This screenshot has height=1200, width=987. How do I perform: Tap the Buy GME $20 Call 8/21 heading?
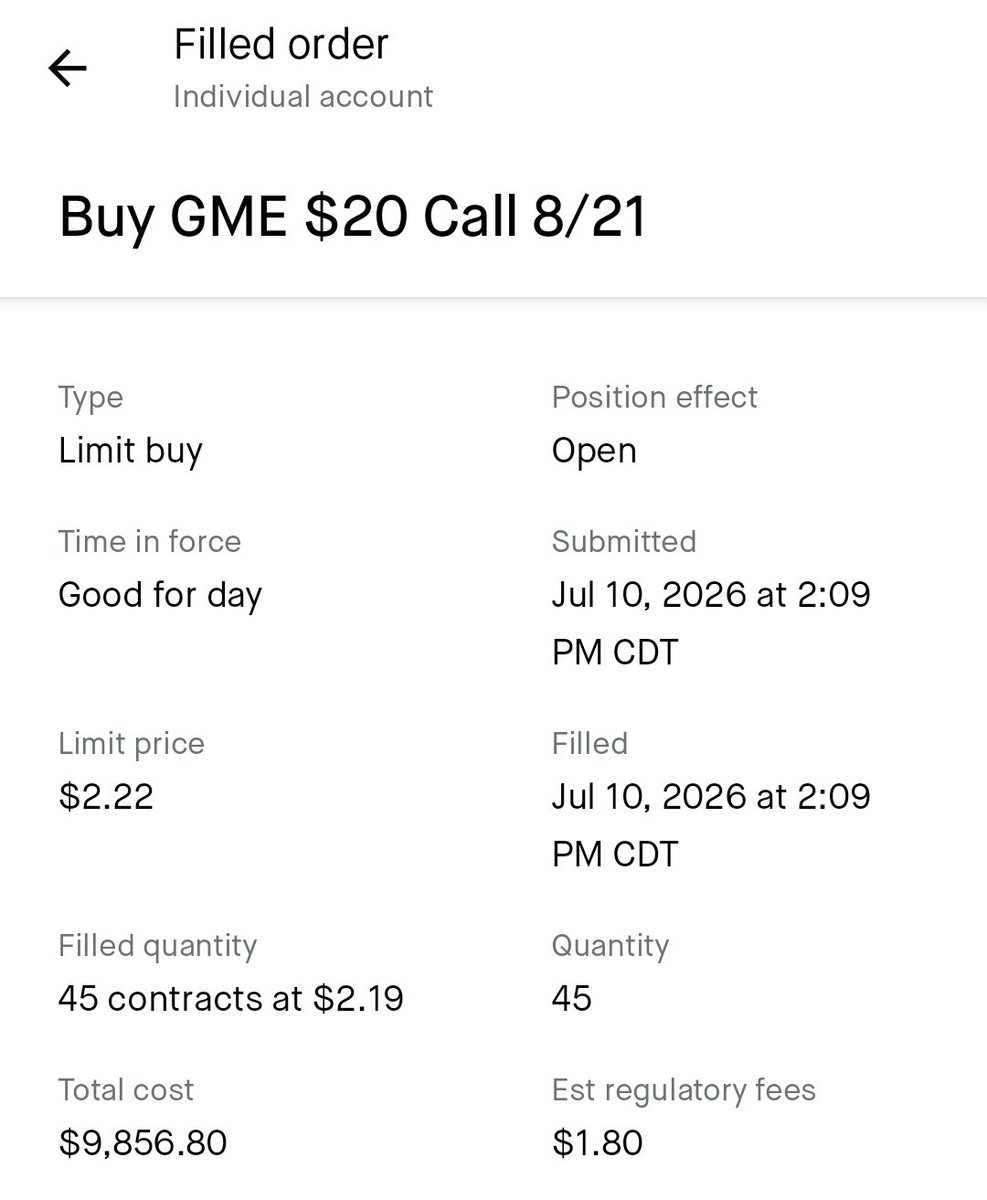point(353,217)
